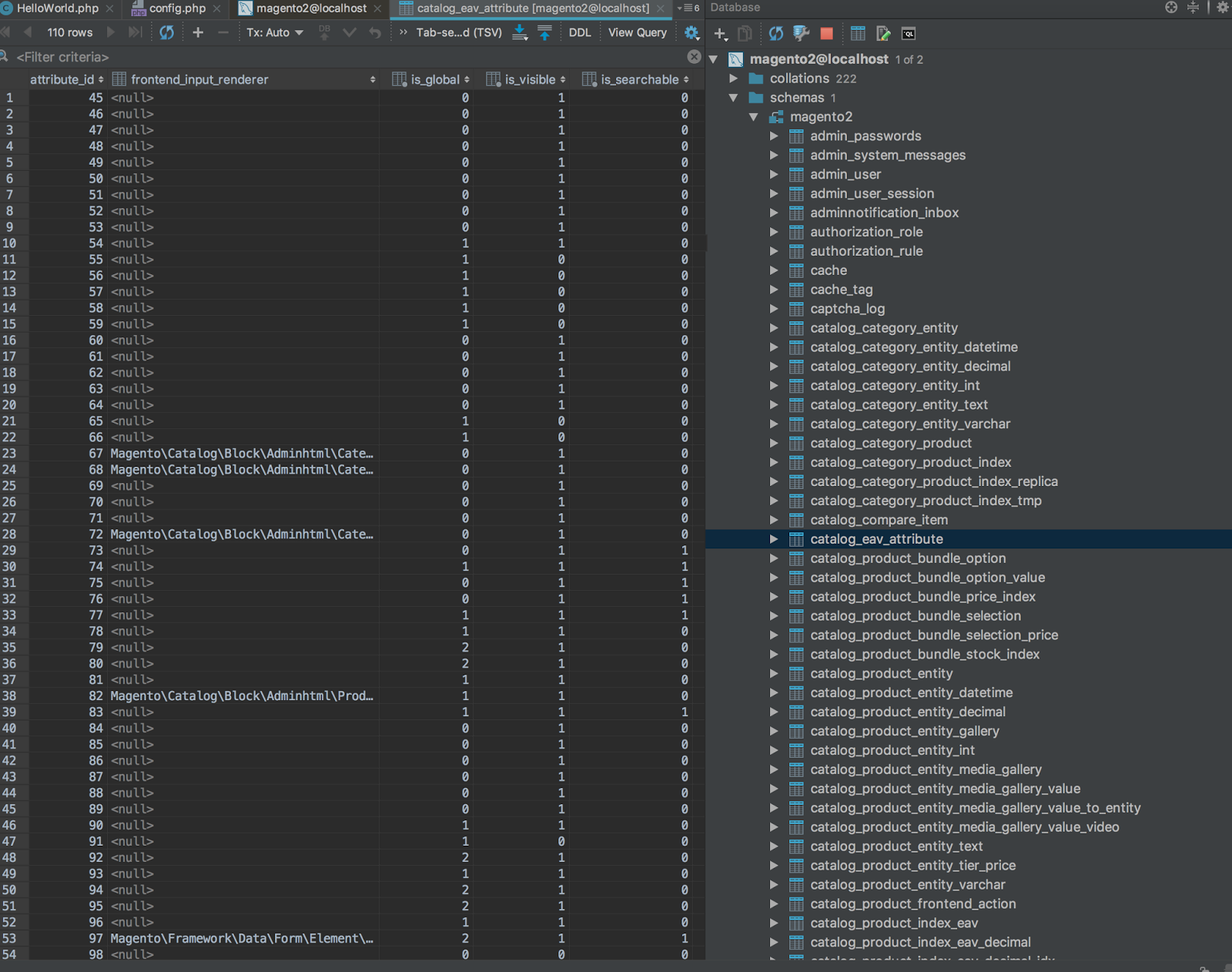Expand the catalog_product_entity table node
The height and width of the screenshot is (972, 1232).
(x=773, y=674)
